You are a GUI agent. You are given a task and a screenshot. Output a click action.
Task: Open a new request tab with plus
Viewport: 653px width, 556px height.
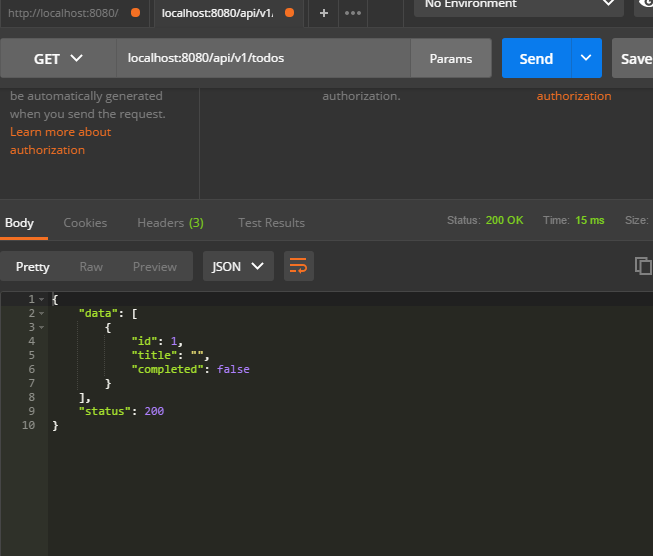[x=324, y=13]
